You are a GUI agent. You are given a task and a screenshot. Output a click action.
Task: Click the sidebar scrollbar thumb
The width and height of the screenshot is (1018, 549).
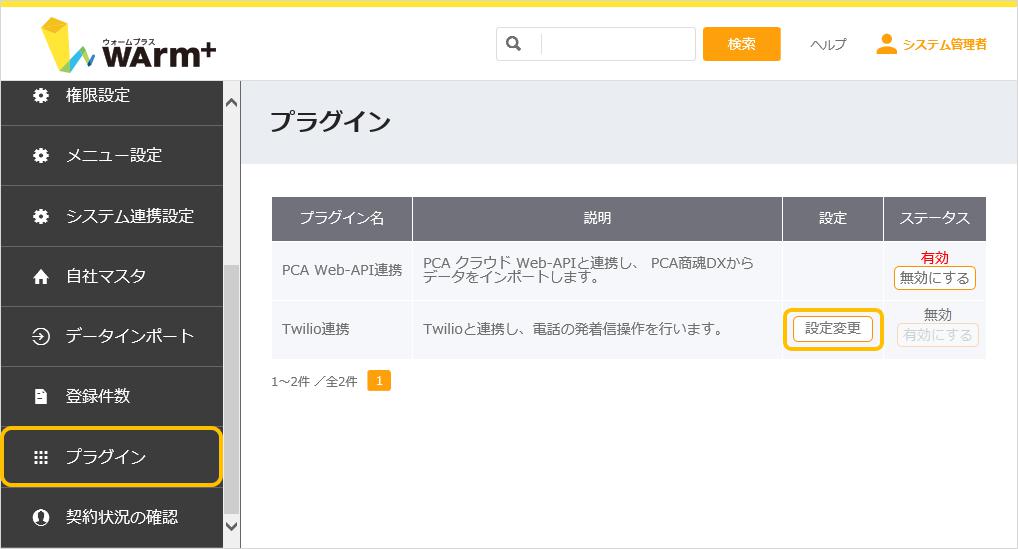click(231, 389)
